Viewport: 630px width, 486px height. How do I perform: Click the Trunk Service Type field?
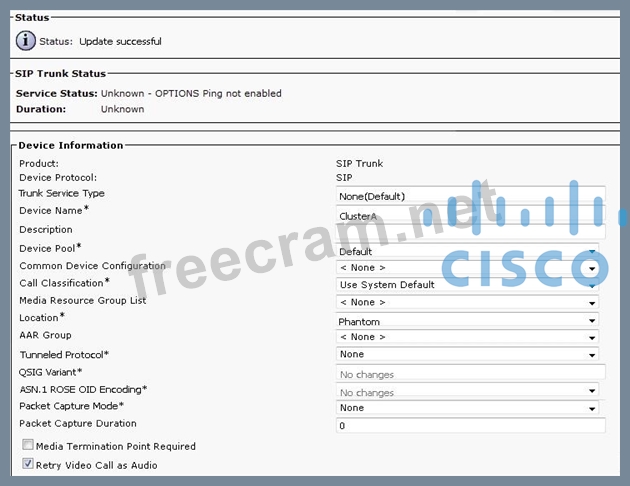pos(470,196)
